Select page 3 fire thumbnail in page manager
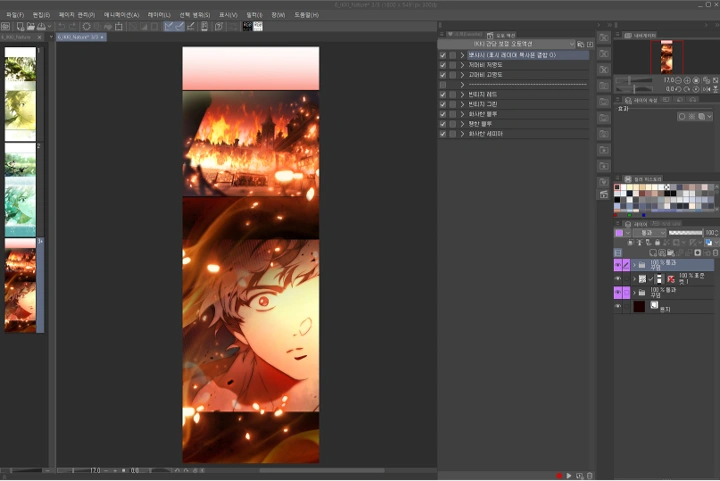The height and width of the screenshot is (481, 720). (x=20, y=285)
